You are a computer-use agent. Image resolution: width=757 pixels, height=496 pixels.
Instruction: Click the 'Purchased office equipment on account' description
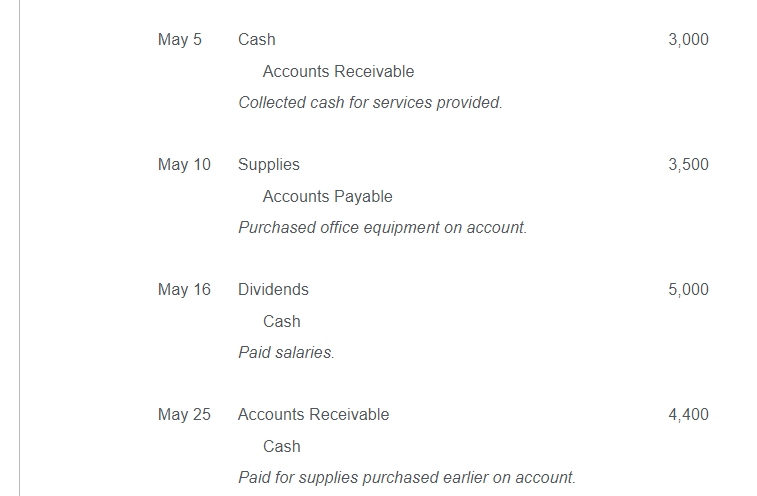(382, 227)
